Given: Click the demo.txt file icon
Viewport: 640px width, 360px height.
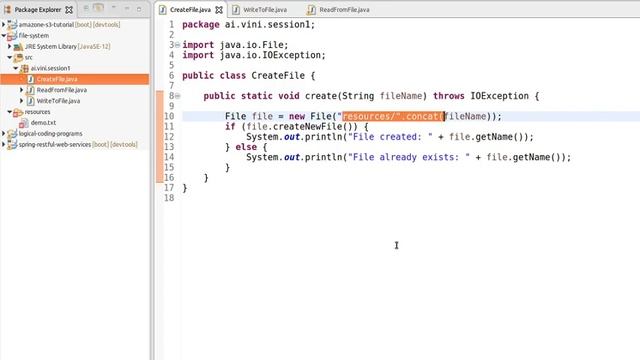Looking at the screenshot, I should tap(24, 122).
